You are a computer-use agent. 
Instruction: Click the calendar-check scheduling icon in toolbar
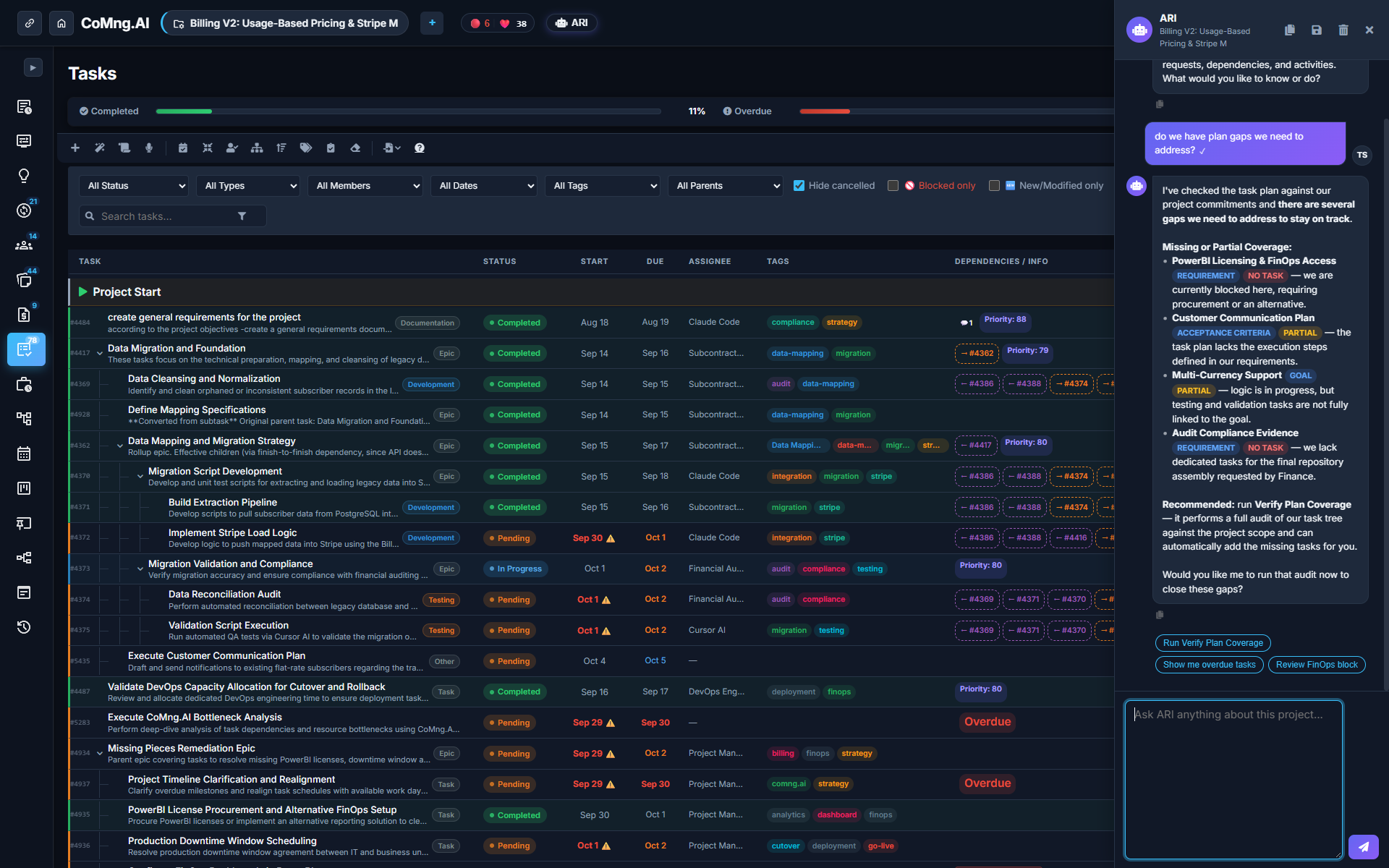click(183, 148)
